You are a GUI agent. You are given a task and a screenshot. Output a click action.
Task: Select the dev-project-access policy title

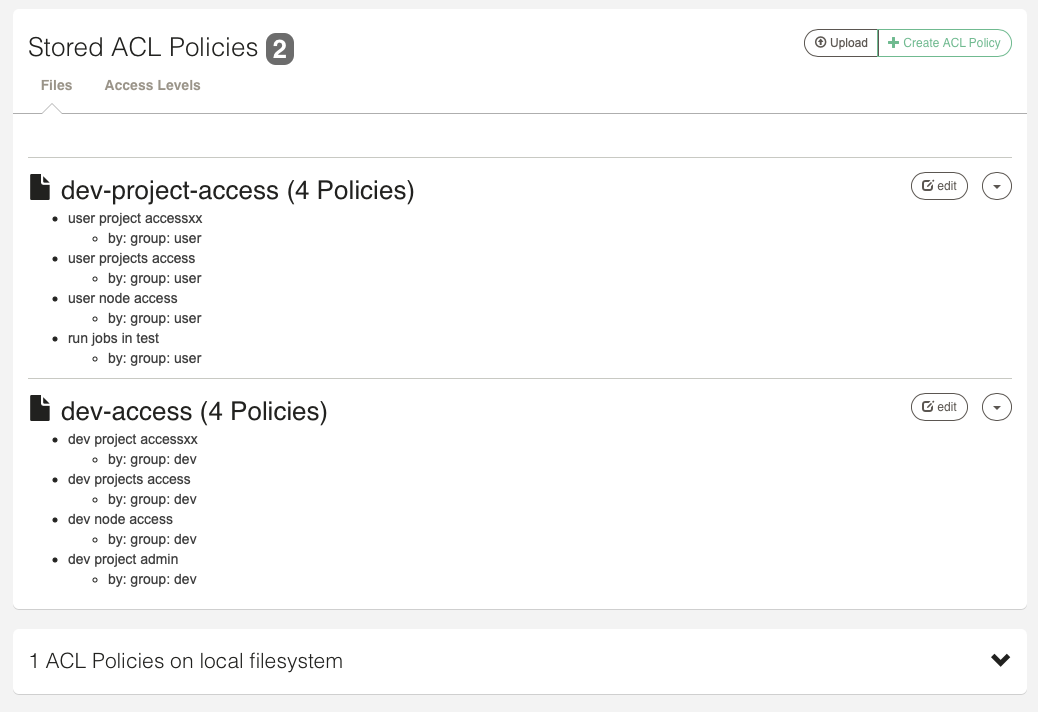[x=238, y=190]
